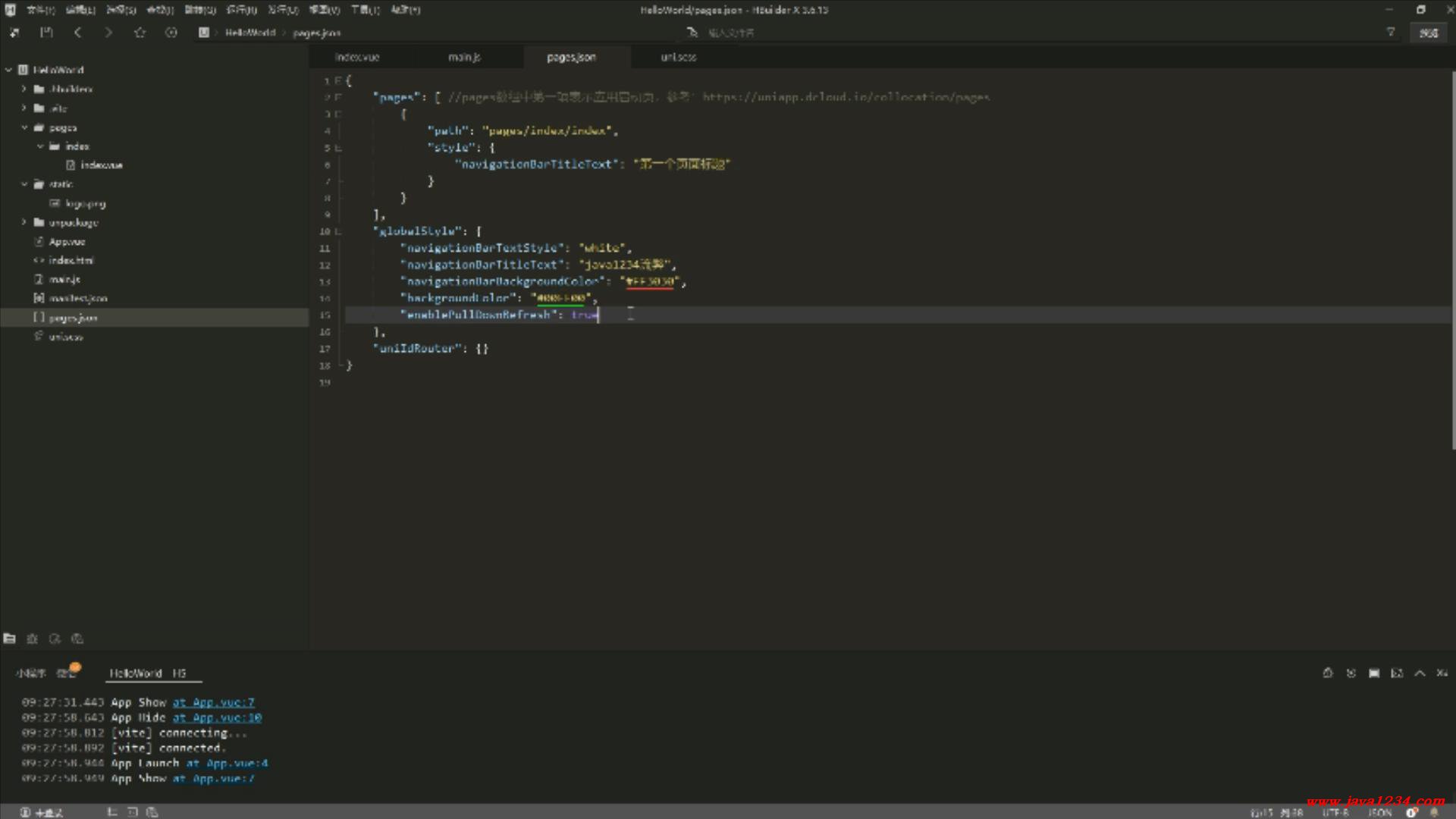Select pages.json in the project tree
Image resolution: width=1456 pixels, height=819 pixels.
coord(73,318)
